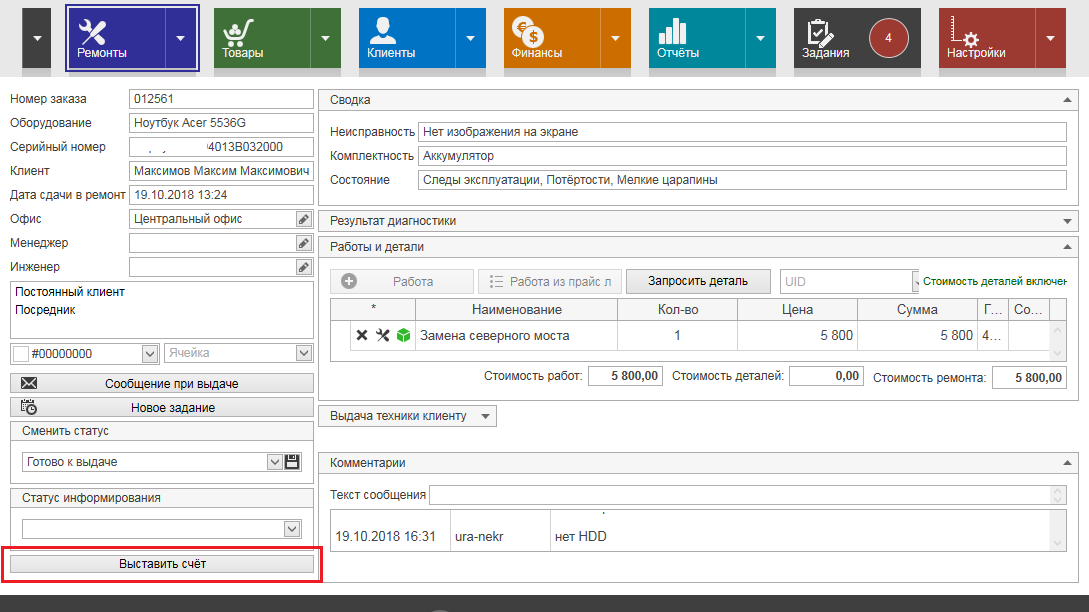Collapse the Сводка panel
Image resolution: width=1089 pixels, height=612 pixels.
click(1067, 100)
